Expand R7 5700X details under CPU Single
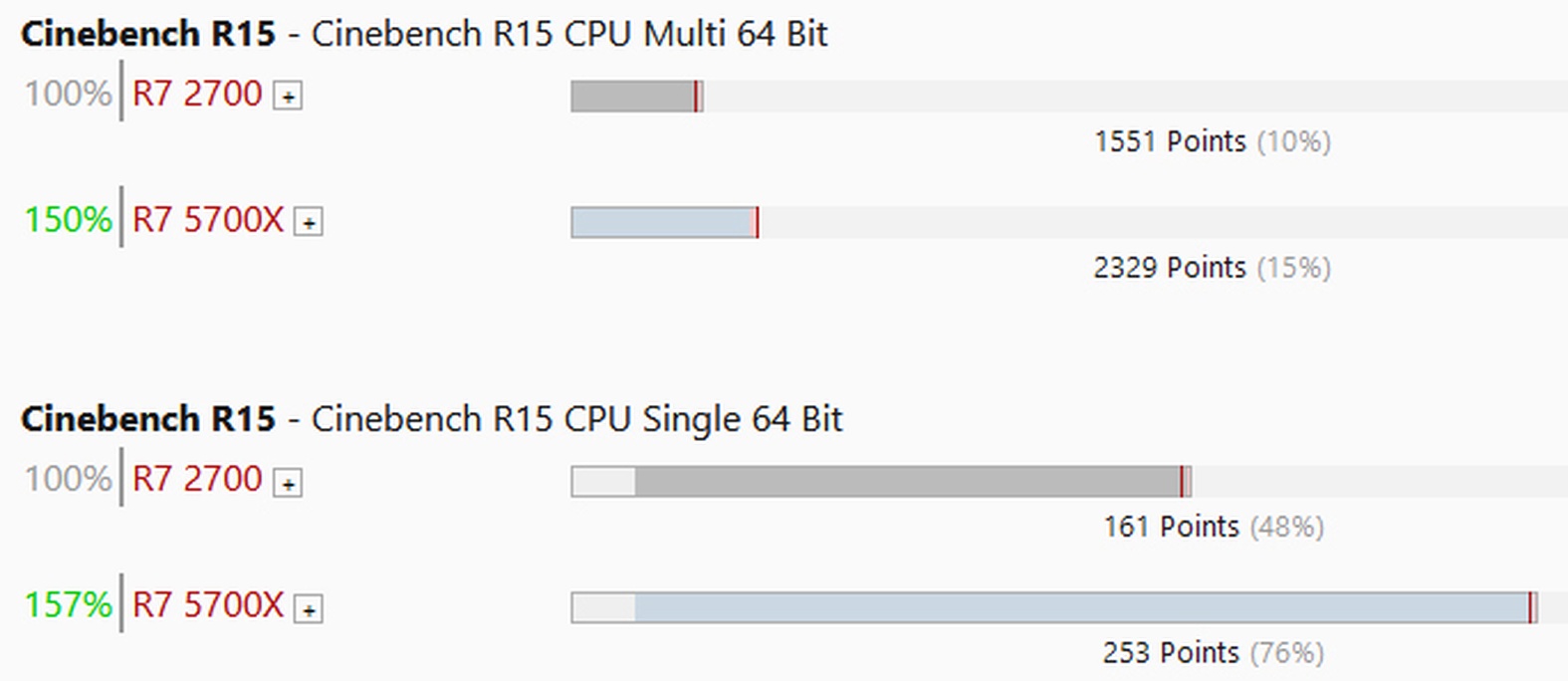The image size is (1568, 681). click(x=309, y=609)
